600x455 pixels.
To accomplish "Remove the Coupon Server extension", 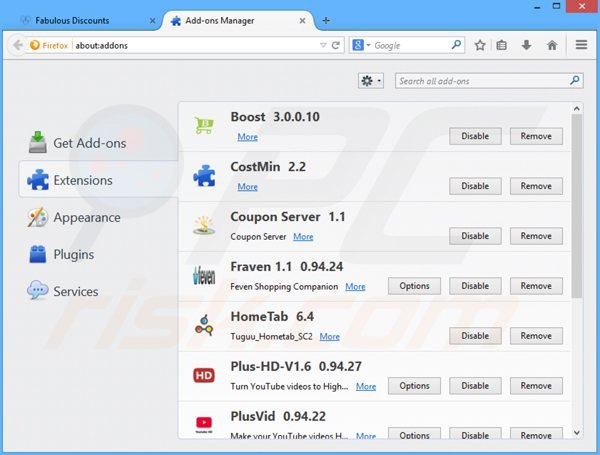I will (536, 236).
